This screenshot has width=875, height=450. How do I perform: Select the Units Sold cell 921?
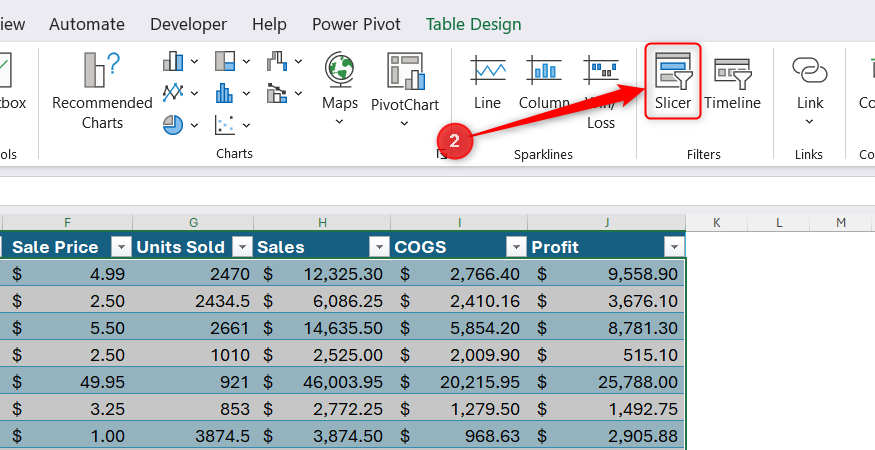tap(193, 382)
